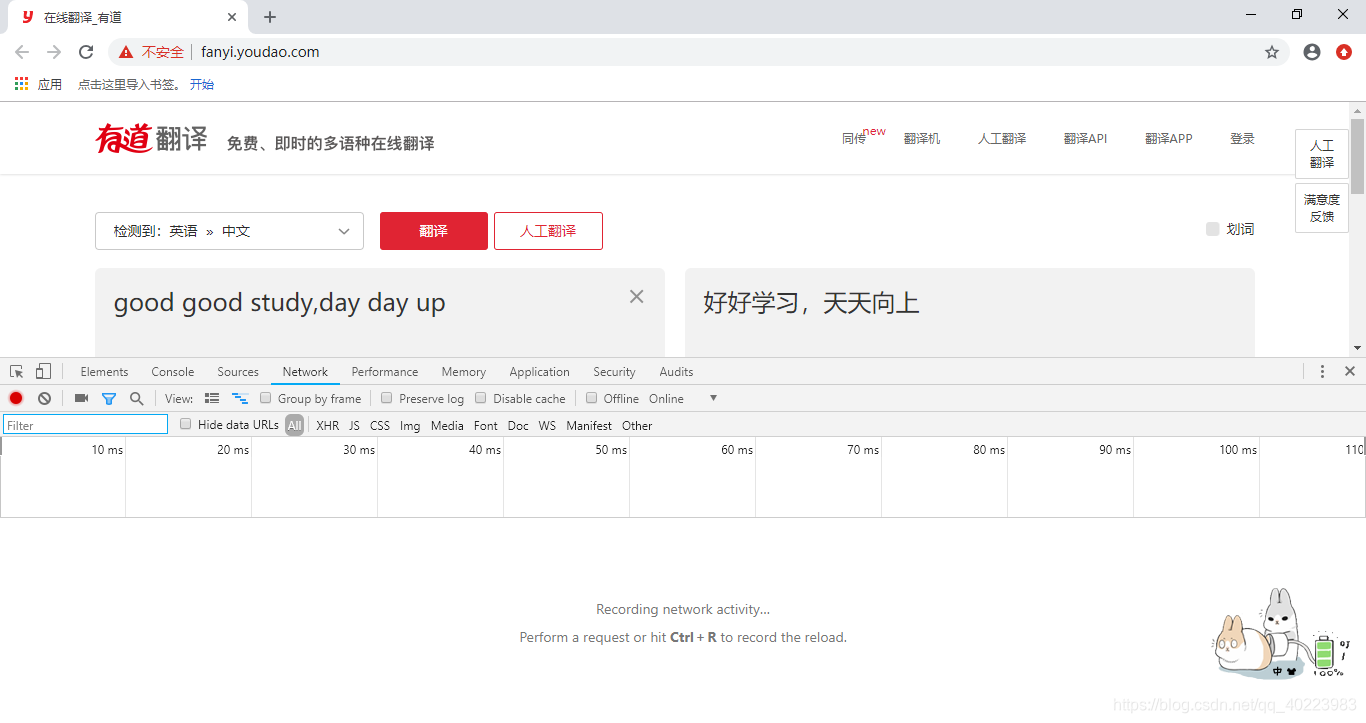This screenshot has width=1366, height=723.
Task: Open the Audits tab
Action: (x=676, y=371)
